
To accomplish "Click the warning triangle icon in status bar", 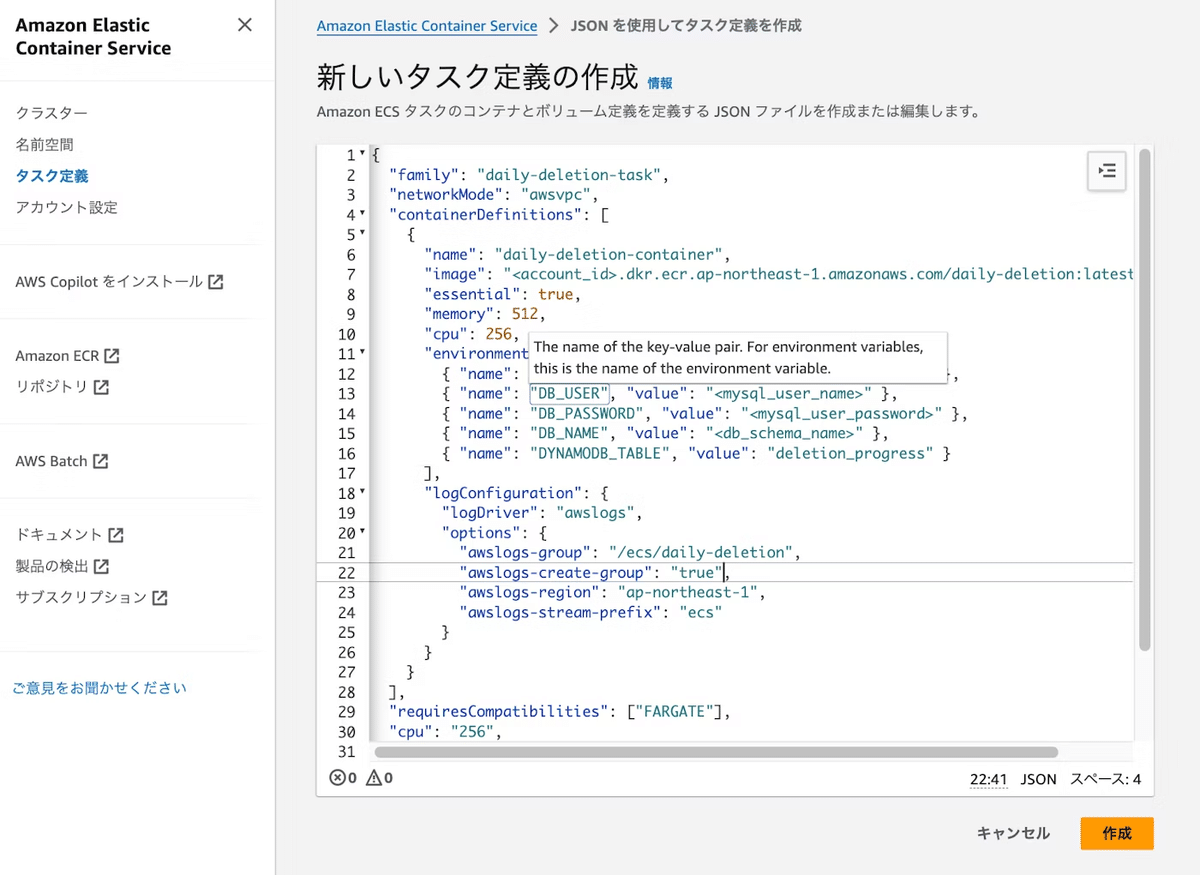I will tap(374, 778).
